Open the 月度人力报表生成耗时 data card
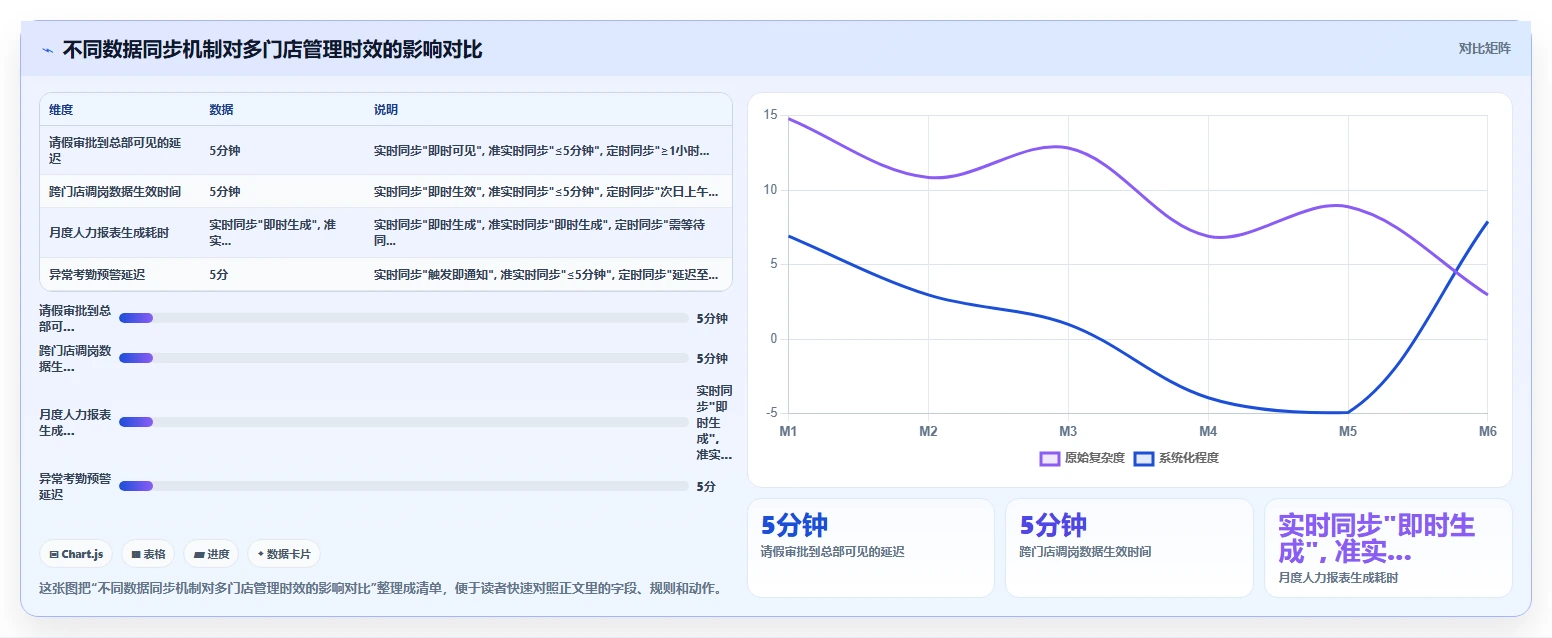This screenshot has height=638, width=1552. click(x=1388, y=548)
